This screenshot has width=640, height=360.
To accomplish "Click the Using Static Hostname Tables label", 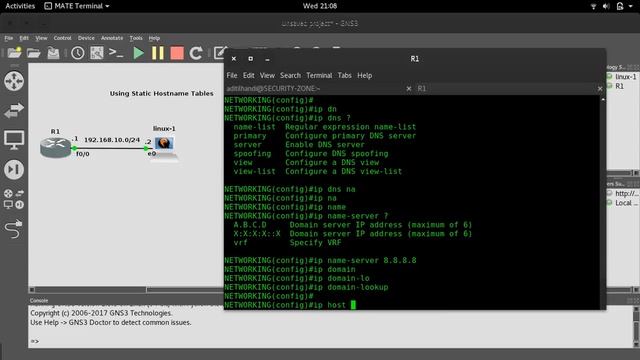I will click(x=162, y=93).
